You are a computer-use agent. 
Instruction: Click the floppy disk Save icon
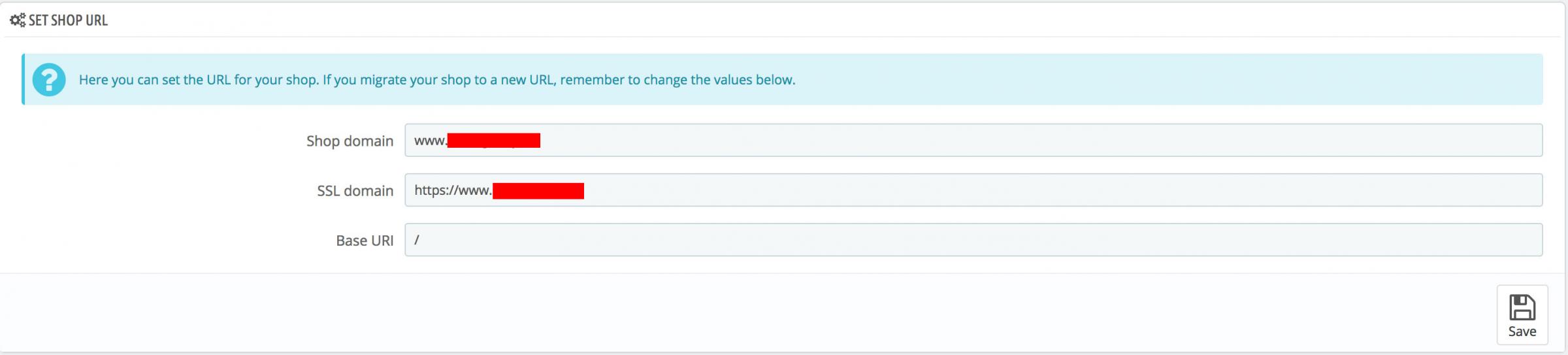(x=1522, y=307)
